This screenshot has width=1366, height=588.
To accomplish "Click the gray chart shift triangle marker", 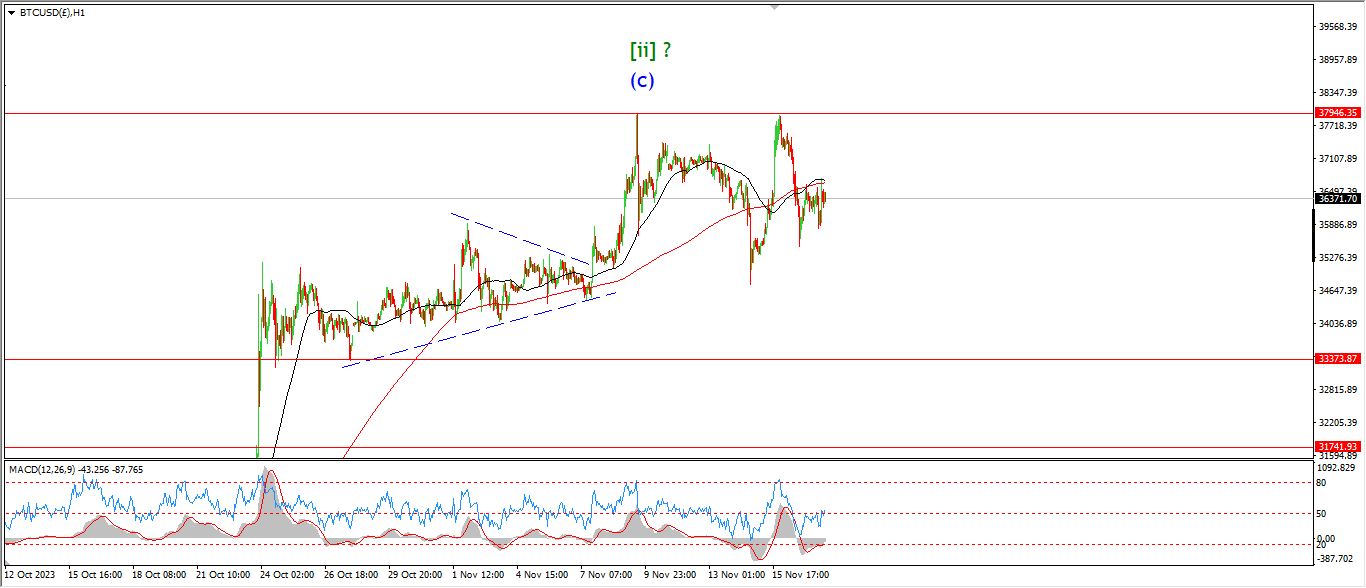I will click(x=774, y=7).
